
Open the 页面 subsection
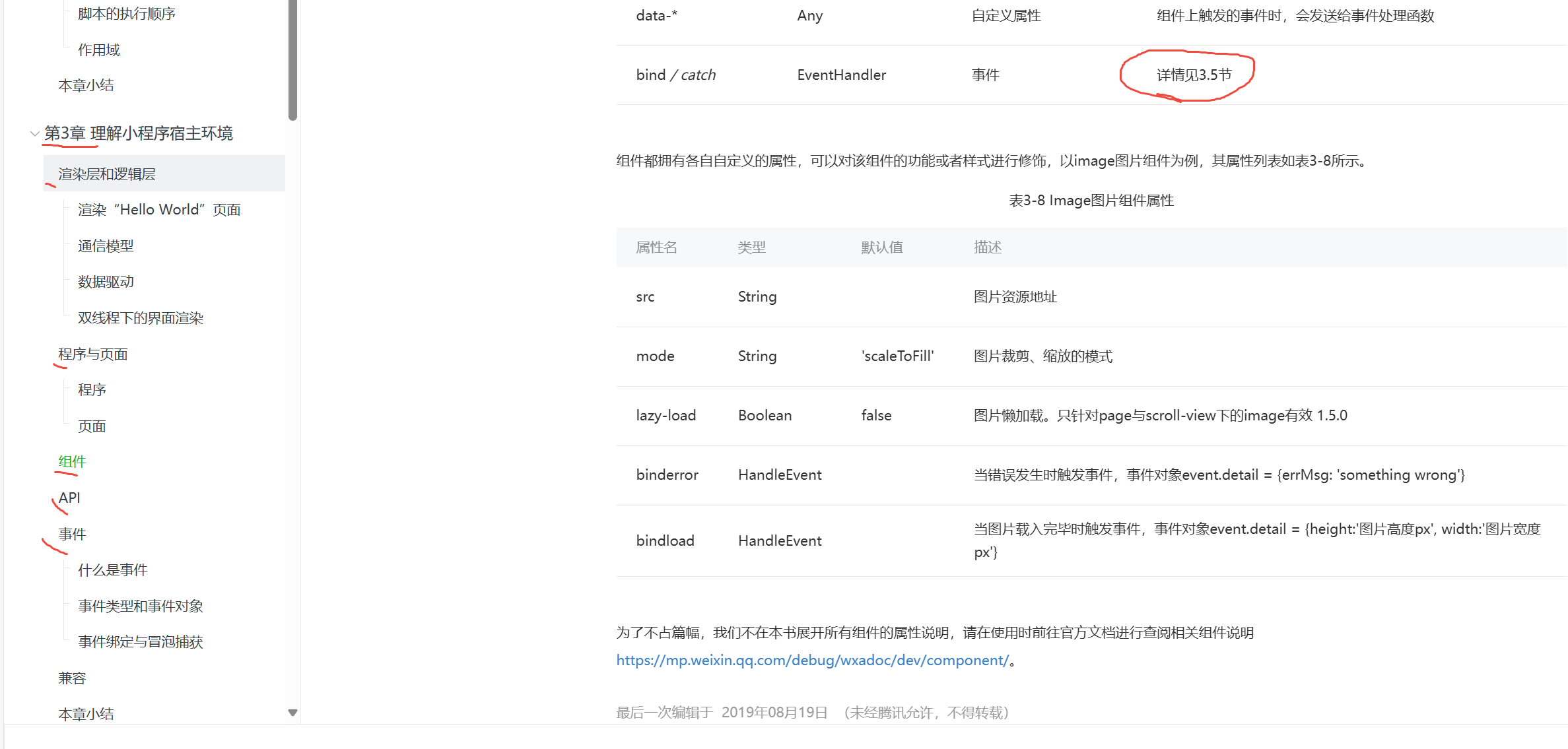pyautogui.click(x=92, y=426)
